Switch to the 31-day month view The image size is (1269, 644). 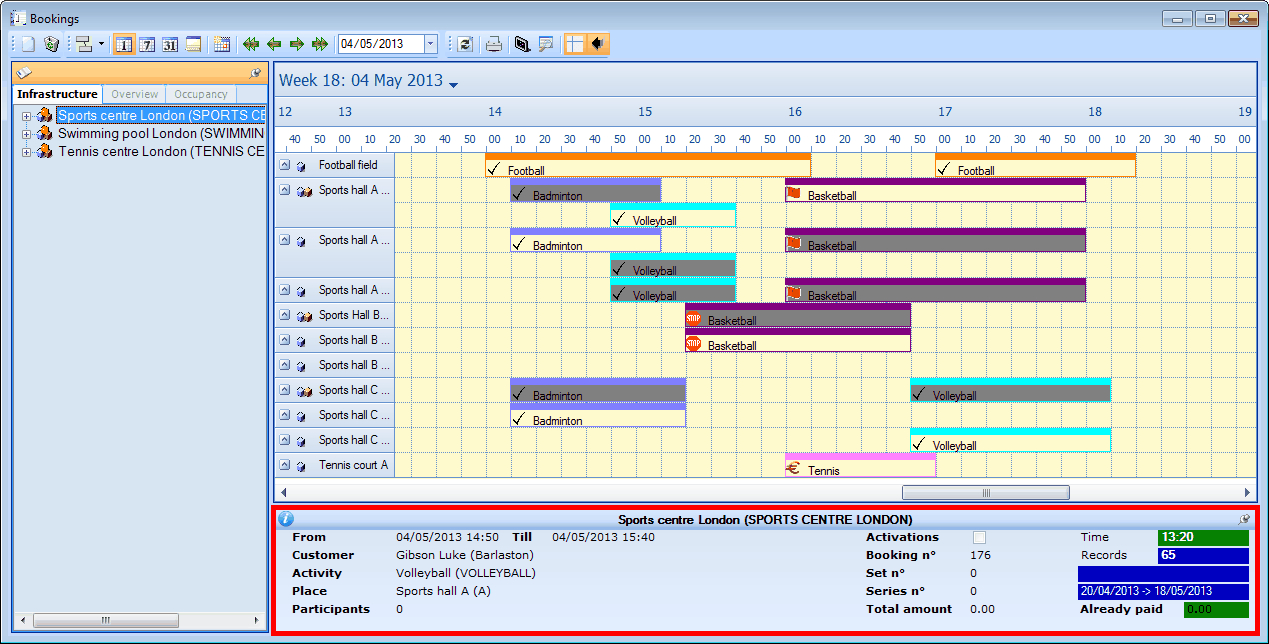[x=170, y=44]
